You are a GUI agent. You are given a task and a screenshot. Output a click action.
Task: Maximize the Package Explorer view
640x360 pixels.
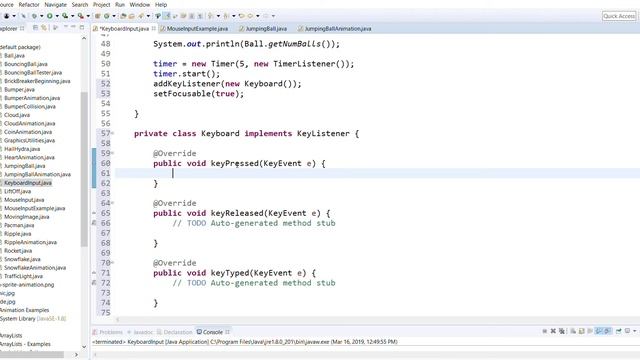tap(82, 27)
